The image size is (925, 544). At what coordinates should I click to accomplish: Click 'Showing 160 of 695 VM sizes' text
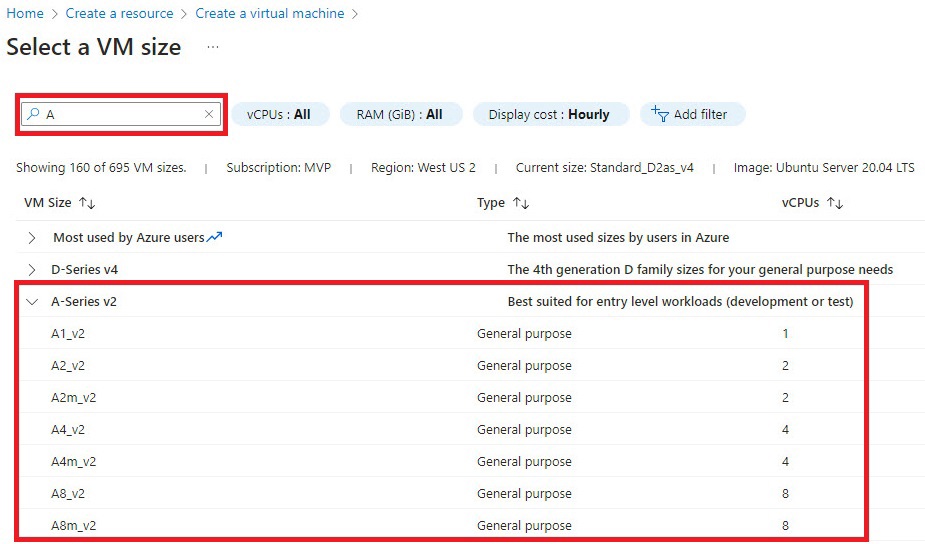click(101, 168)
